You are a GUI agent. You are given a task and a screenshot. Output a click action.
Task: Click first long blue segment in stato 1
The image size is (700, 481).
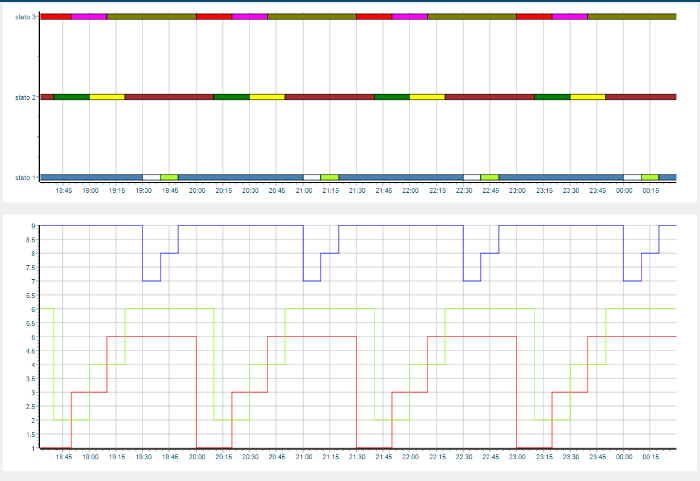point(92,177)
